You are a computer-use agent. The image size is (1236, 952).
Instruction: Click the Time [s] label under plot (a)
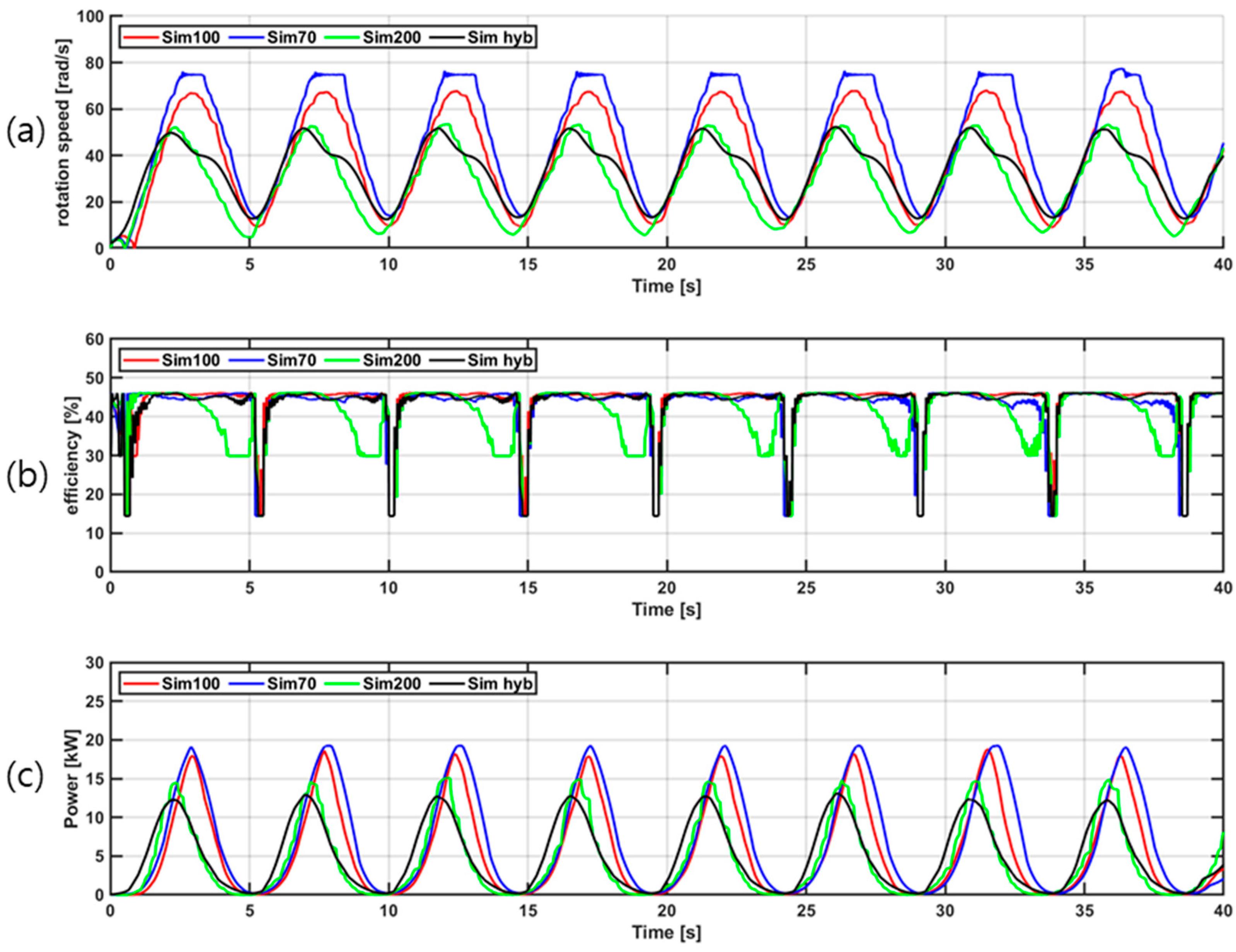(666, 287)
